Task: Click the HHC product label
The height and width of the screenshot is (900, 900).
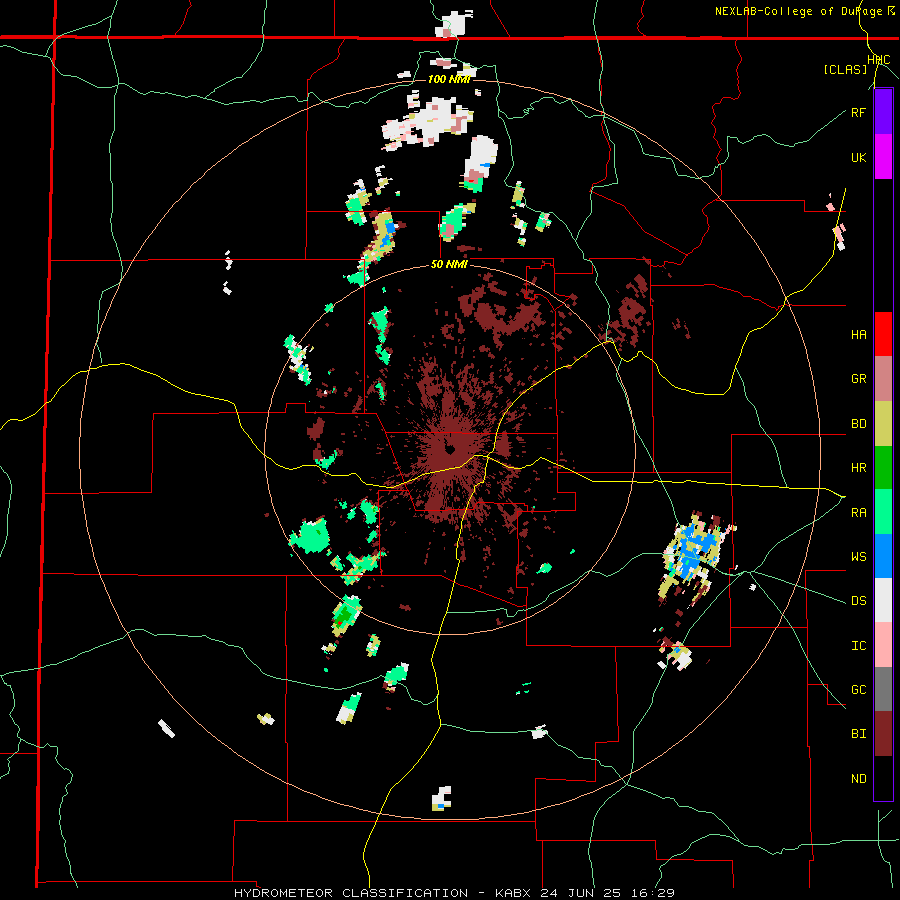Action: [878, 60]
